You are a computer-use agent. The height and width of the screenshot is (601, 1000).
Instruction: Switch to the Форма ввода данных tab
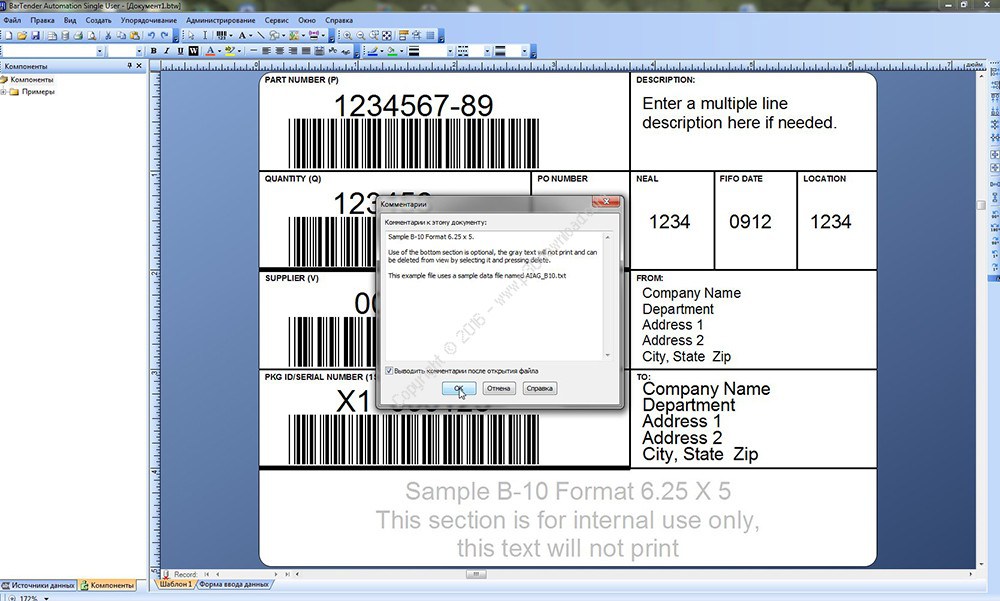click(x=234, y=584)
